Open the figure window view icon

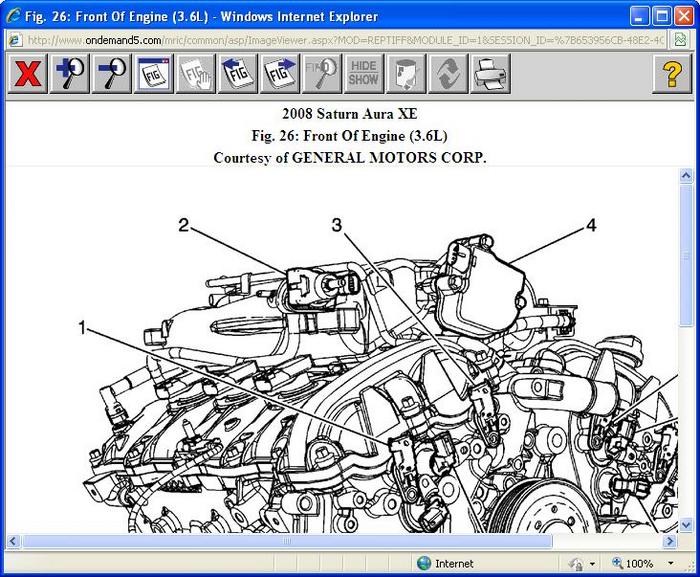pos(154,74)
